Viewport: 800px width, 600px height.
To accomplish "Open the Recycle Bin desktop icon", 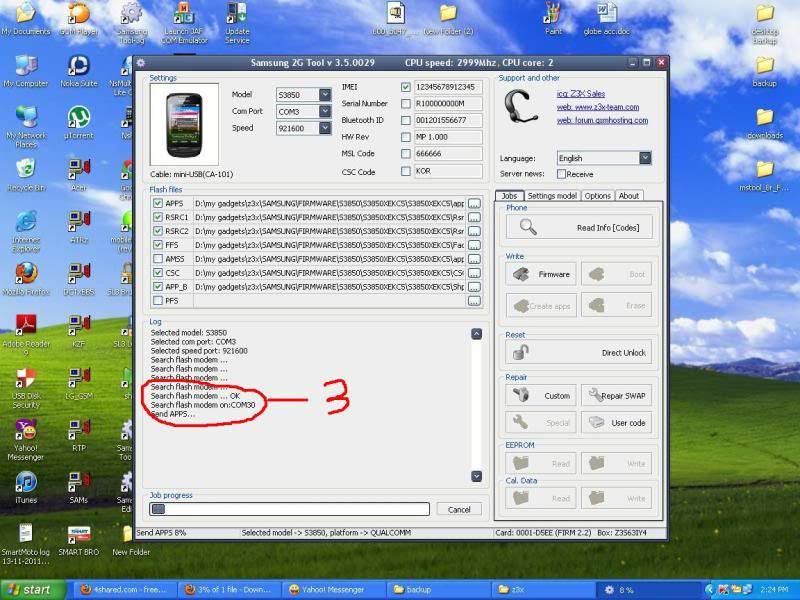I will tap(26, 171).
